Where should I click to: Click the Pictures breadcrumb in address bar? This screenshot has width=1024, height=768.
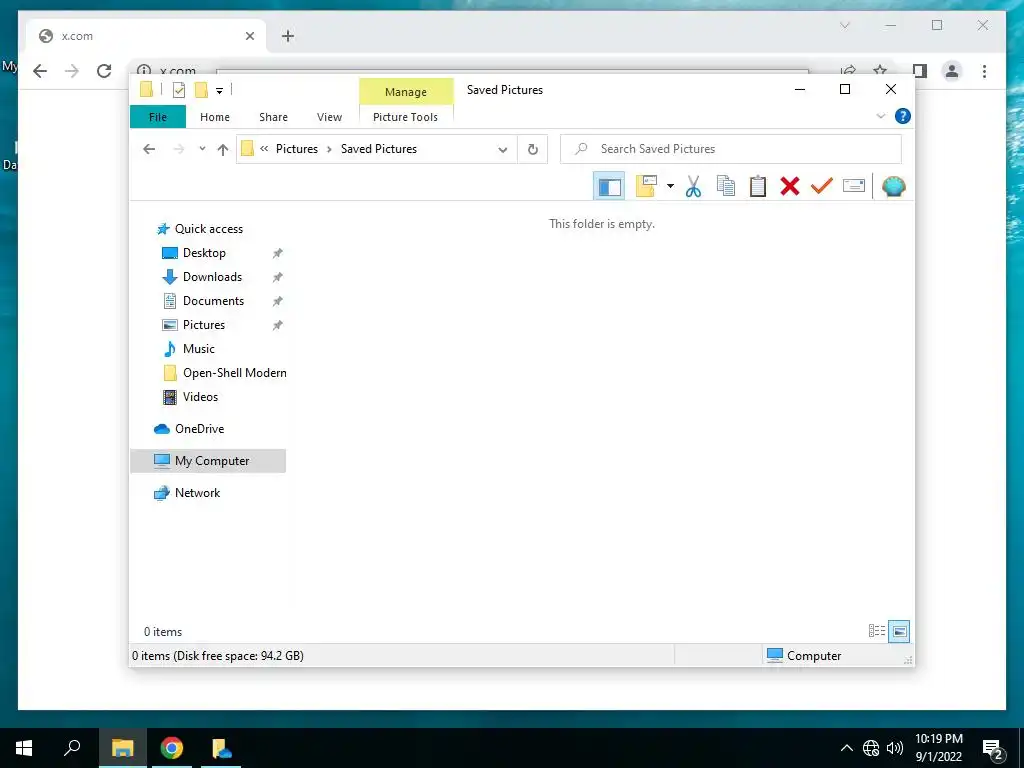pos(296,149)
